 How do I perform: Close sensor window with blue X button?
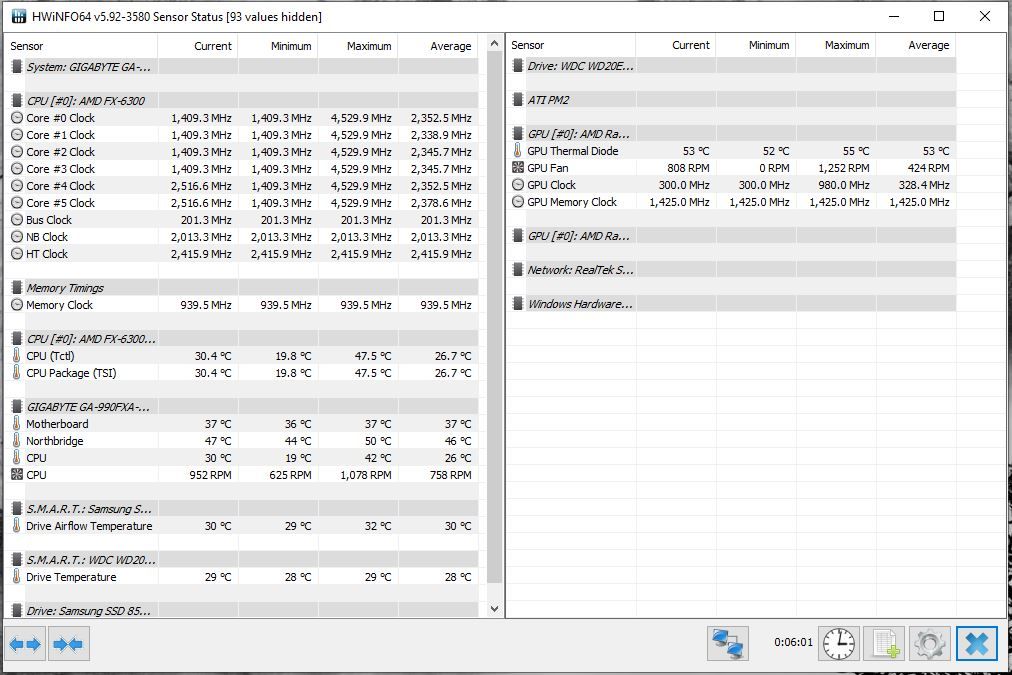pos(977,643)
